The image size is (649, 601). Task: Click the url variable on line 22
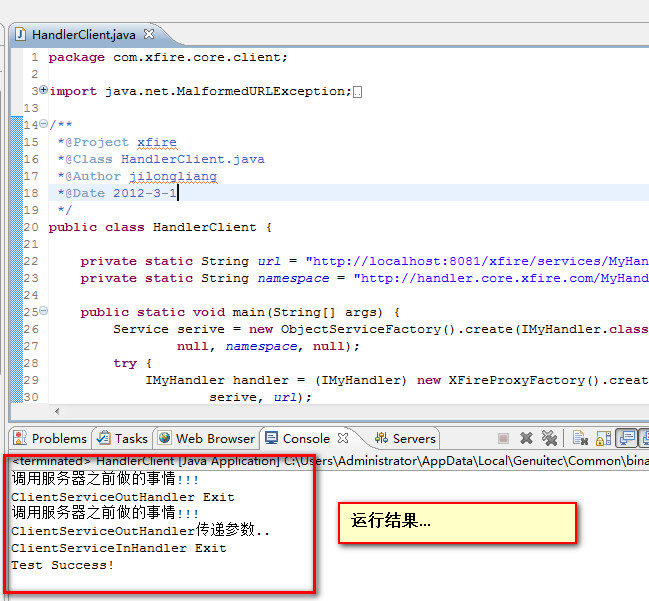pyautogui.click(x=269, y=261)
